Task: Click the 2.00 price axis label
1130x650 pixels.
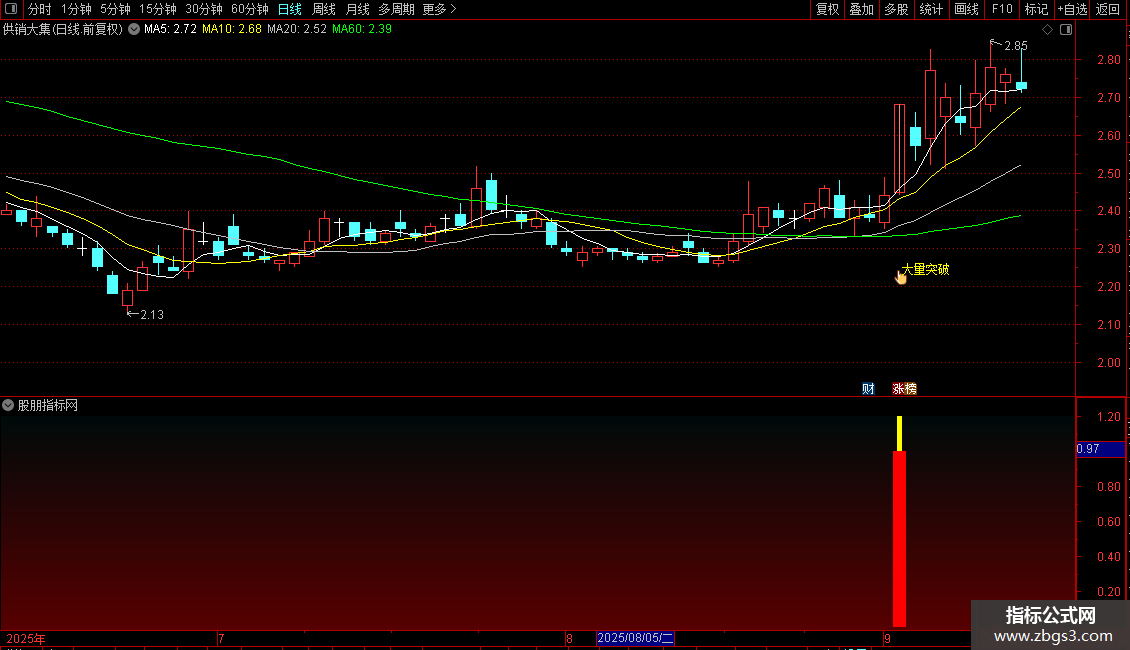Action: pyautogui.click(x=1108, y=362)
